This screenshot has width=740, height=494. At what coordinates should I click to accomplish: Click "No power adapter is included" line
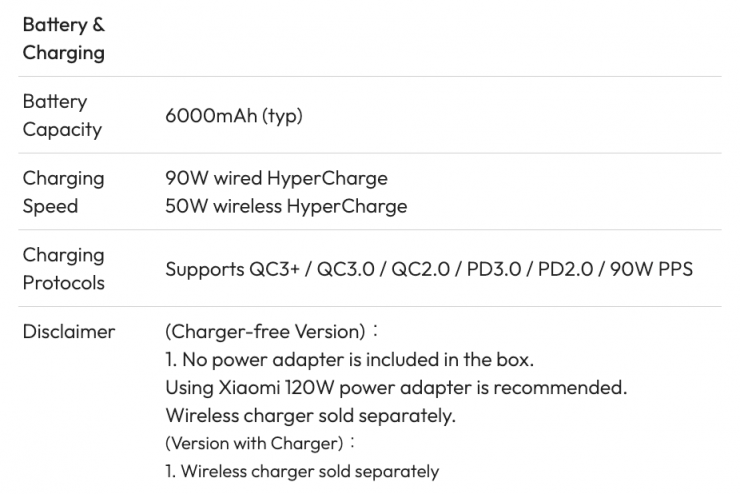pyautogui.click(x=350, y=359)
